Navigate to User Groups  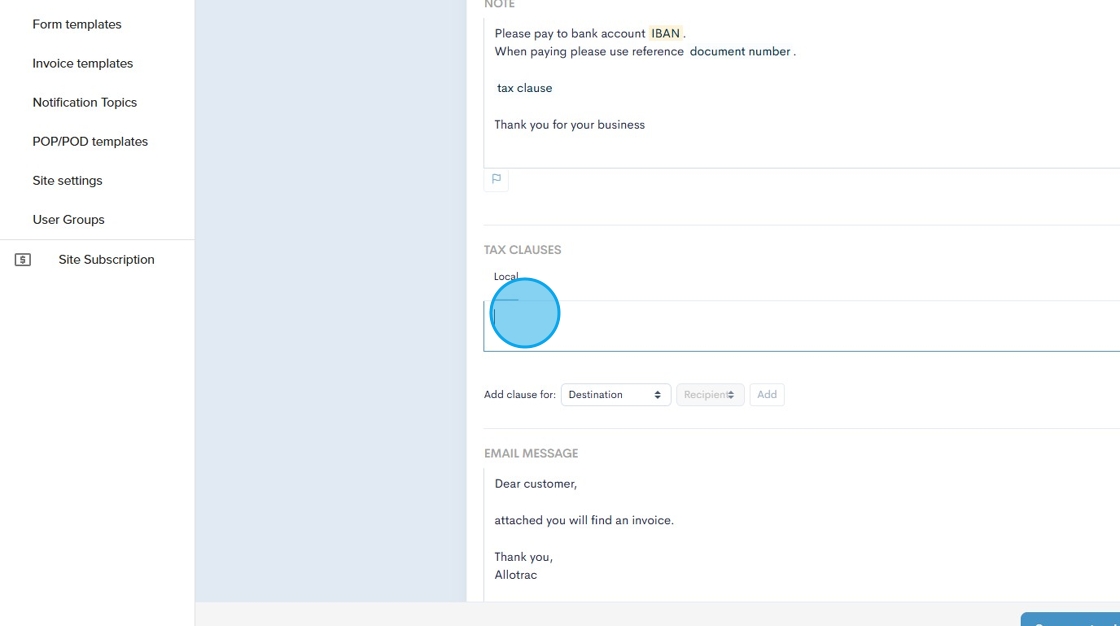point(69,219)
